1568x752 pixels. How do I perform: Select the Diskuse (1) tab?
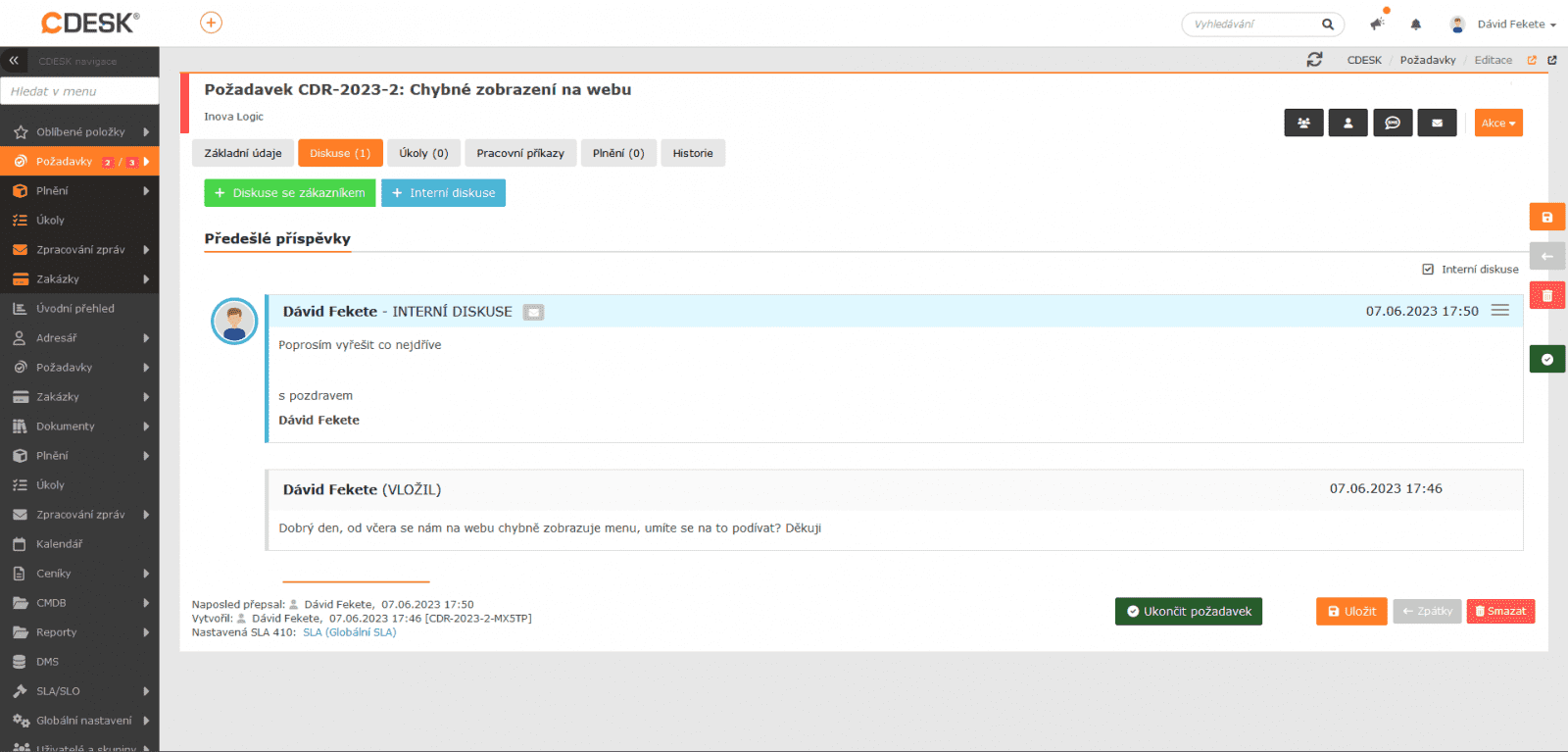(340, 153)
